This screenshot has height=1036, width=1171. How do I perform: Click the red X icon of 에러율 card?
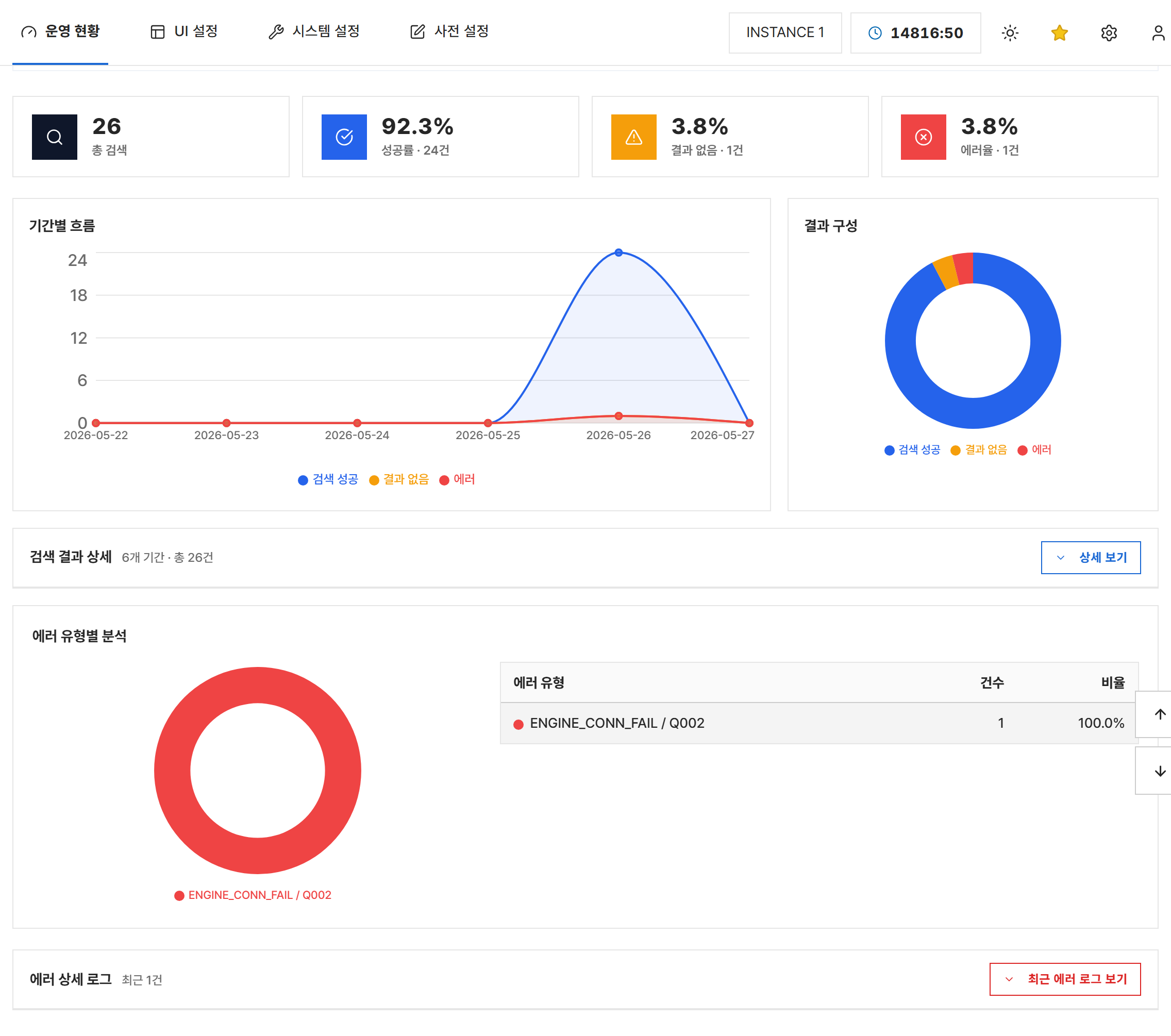tap(923, 137)
